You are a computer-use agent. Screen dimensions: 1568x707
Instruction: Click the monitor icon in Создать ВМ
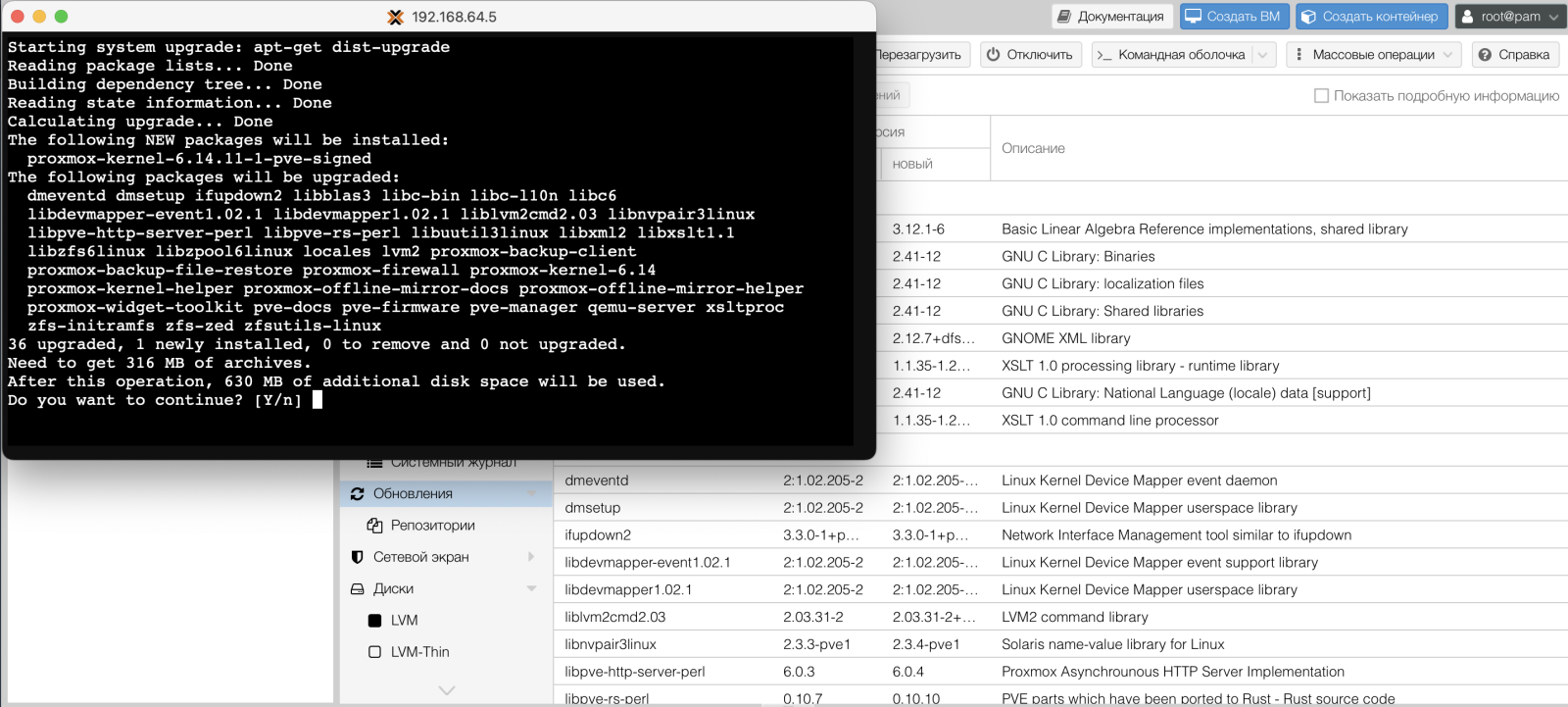1193,17
